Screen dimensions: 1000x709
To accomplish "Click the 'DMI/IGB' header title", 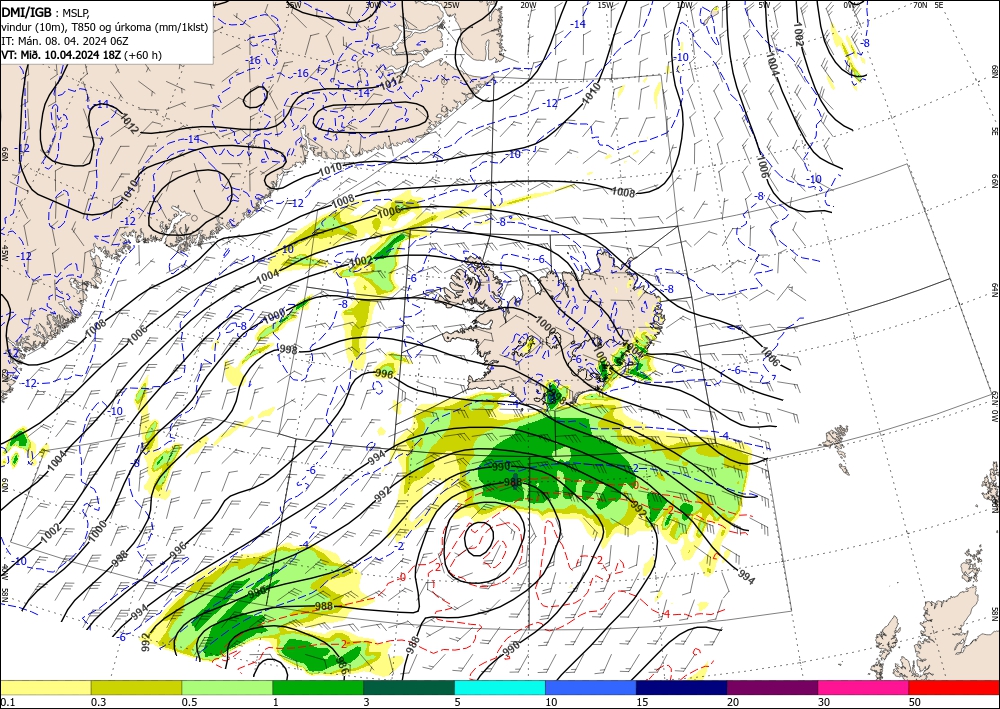I will (27, 12).
